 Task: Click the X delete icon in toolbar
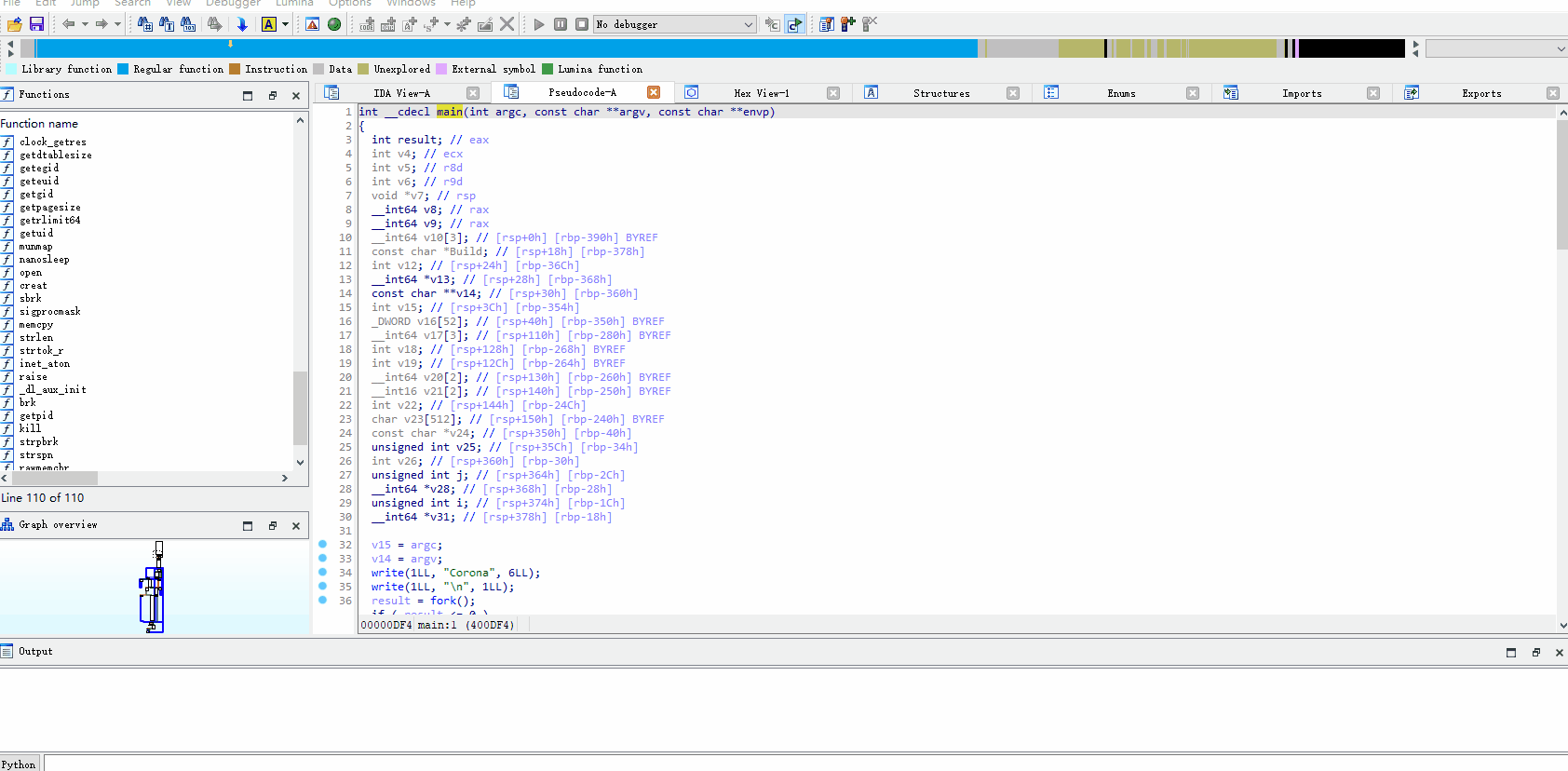pos(507,24)
